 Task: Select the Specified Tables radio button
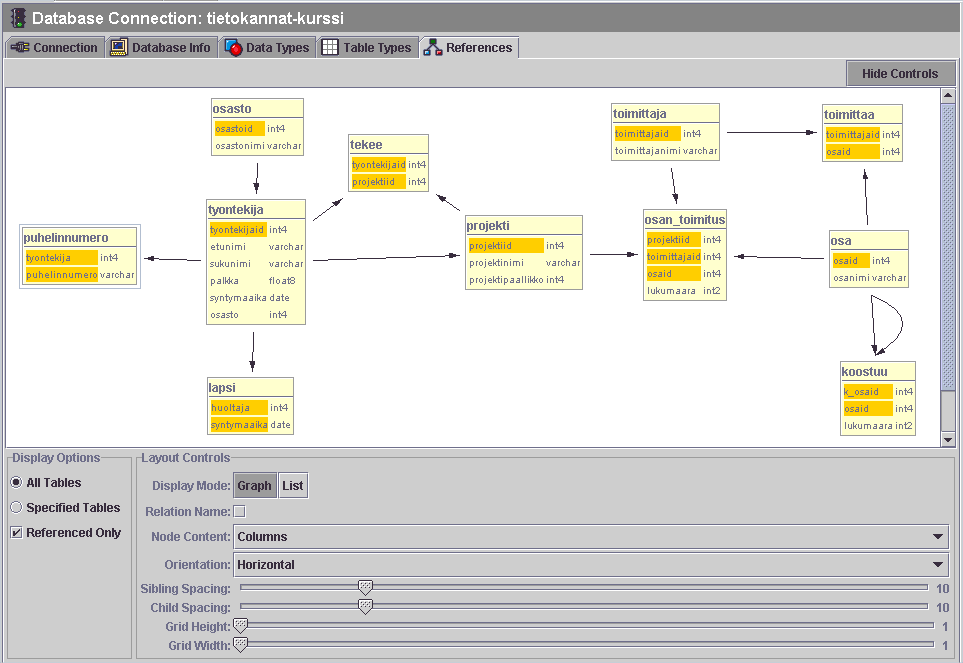17,508
